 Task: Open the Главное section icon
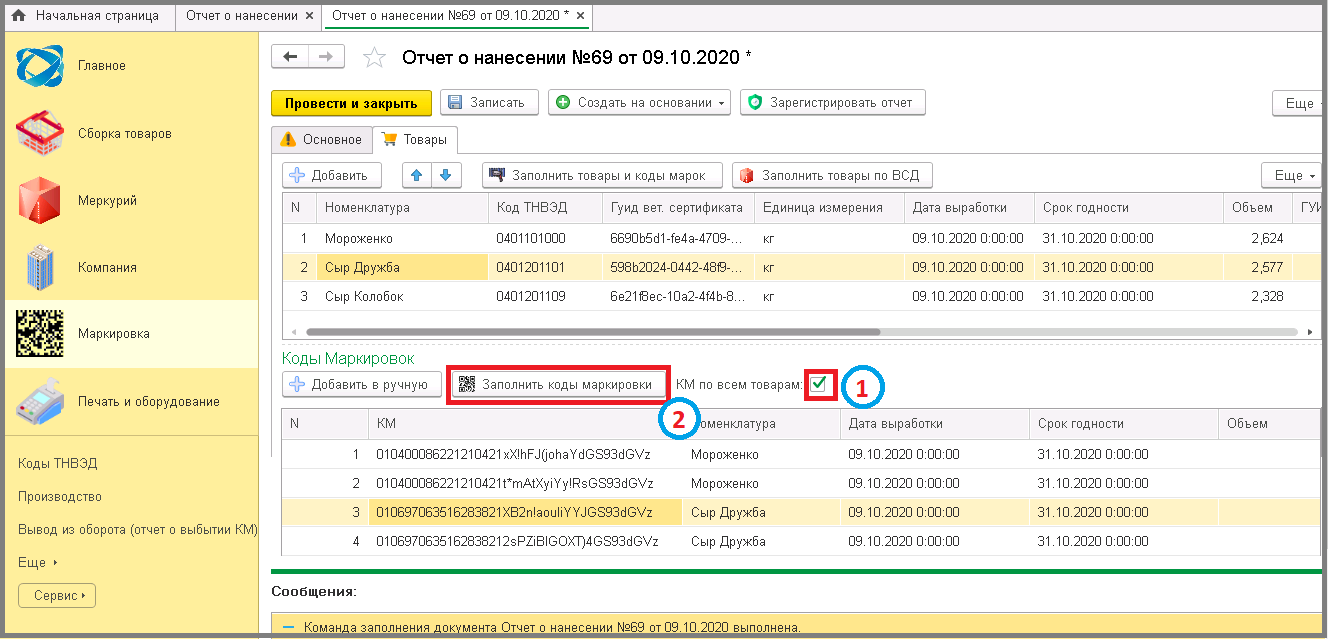coord(40,66)
